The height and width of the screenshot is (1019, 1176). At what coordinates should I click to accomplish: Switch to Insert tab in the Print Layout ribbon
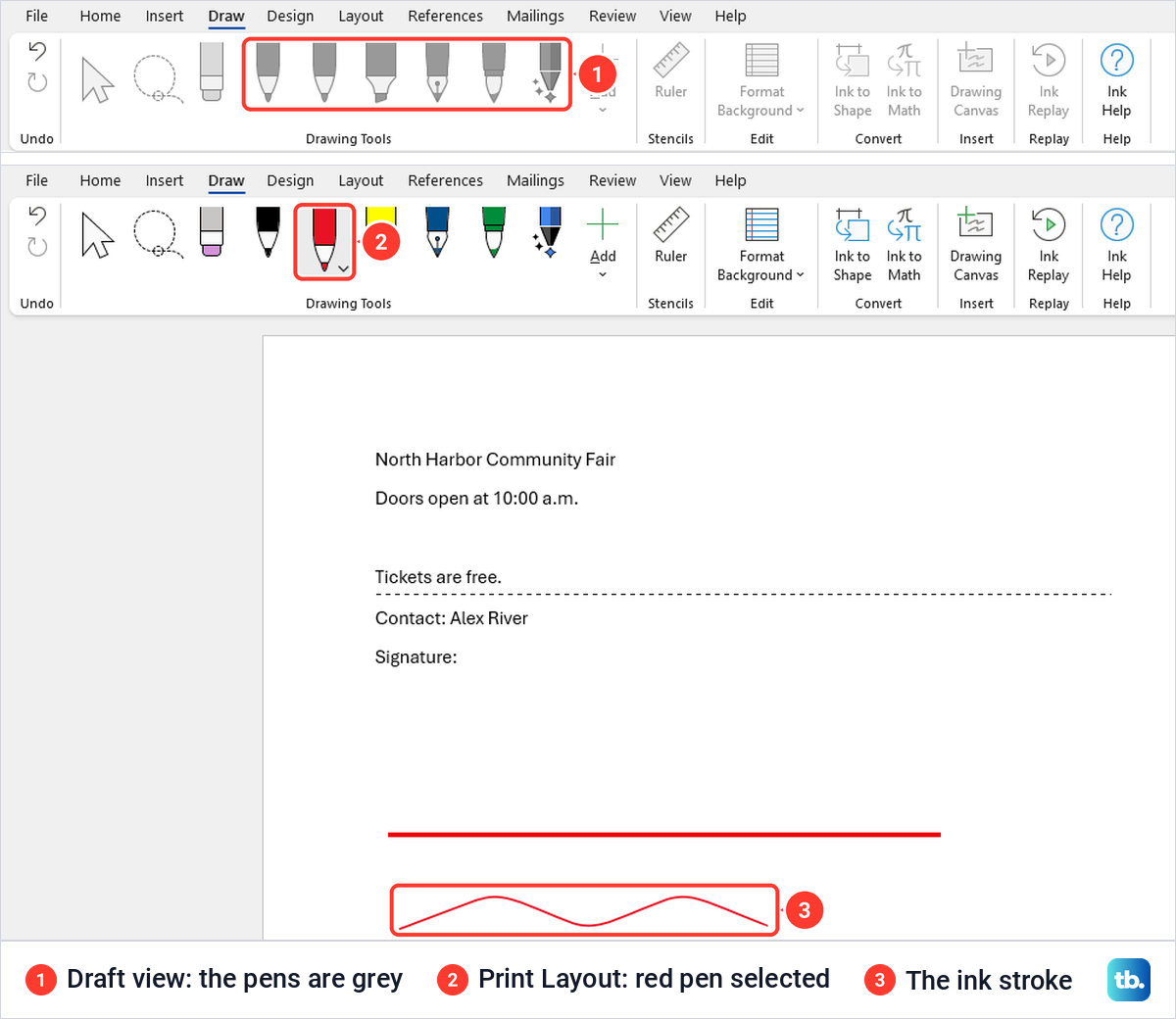pos(164,180)
